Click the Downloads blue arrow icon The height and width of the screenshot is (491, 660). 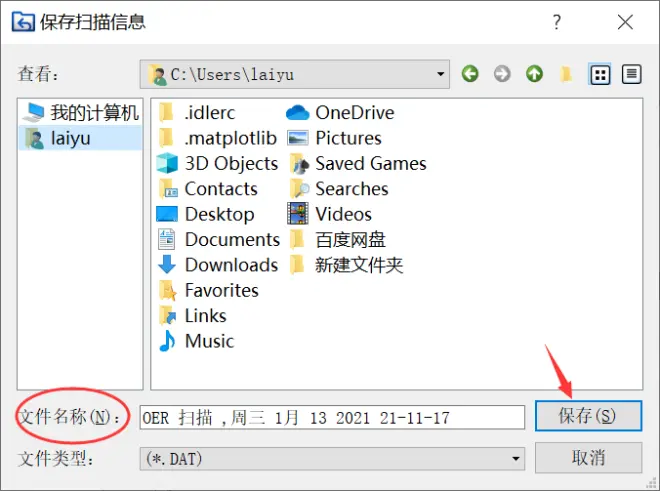[x=167, y=264]
